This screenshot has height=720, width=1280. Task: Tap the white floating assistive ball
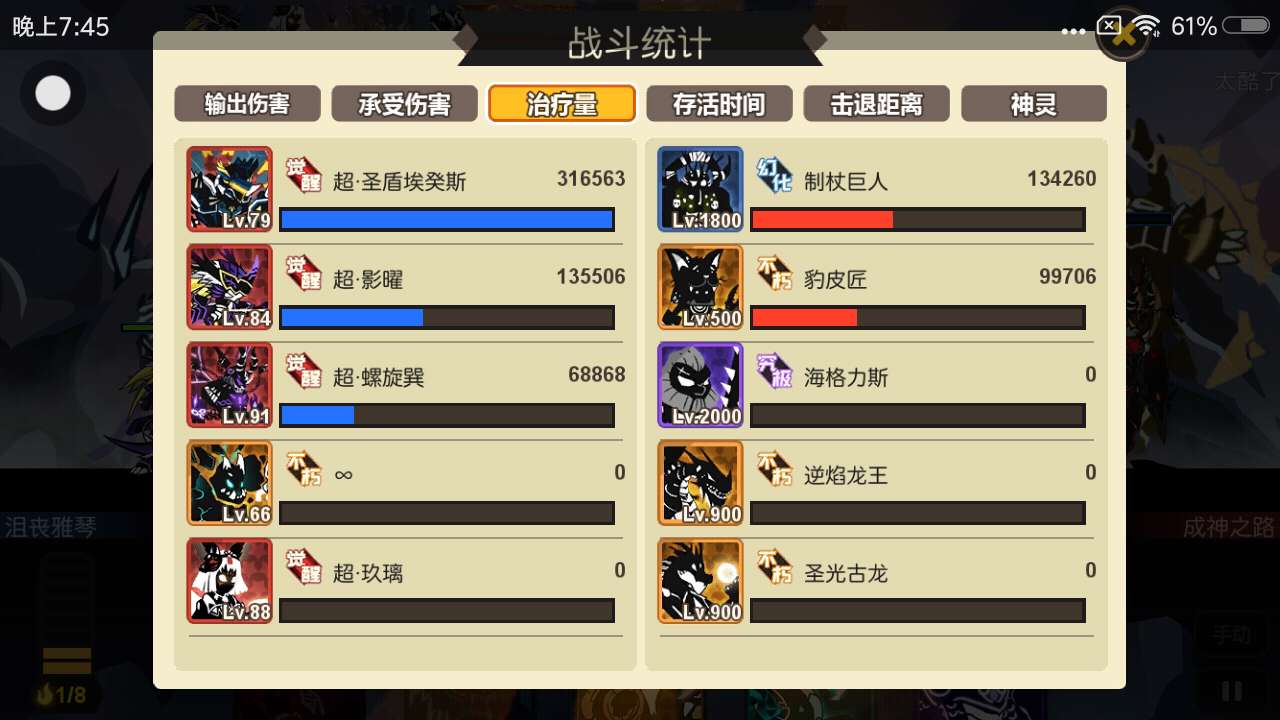pyautogui.click(x=53, y=94)
